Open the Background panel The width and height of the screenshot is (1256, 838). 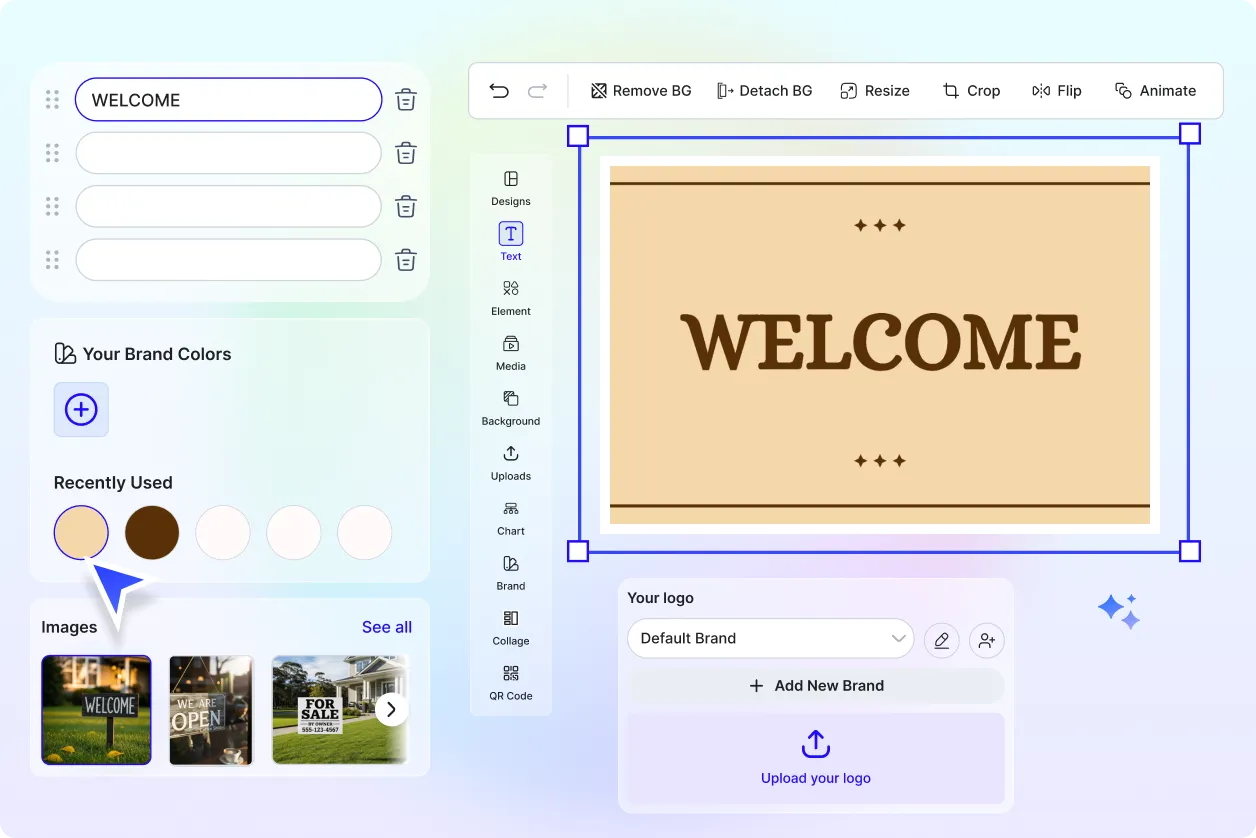click(510, 408)
